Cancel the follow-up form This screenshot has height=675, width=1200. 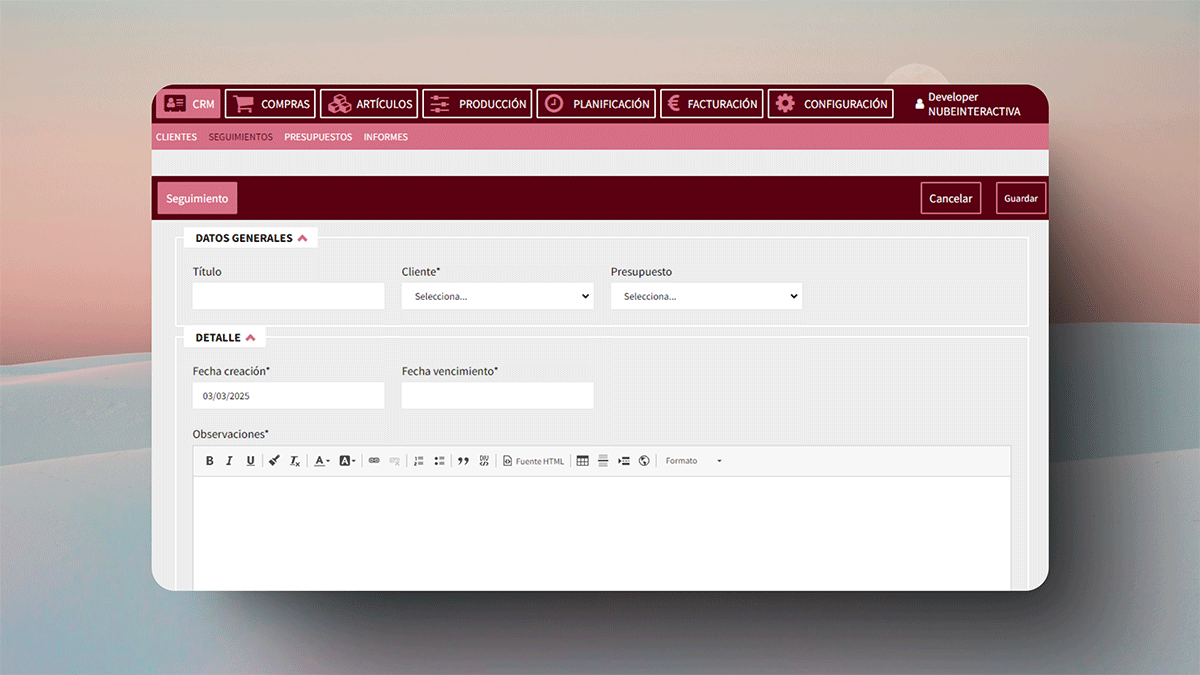pyautogui.click(x=951, y=198)
